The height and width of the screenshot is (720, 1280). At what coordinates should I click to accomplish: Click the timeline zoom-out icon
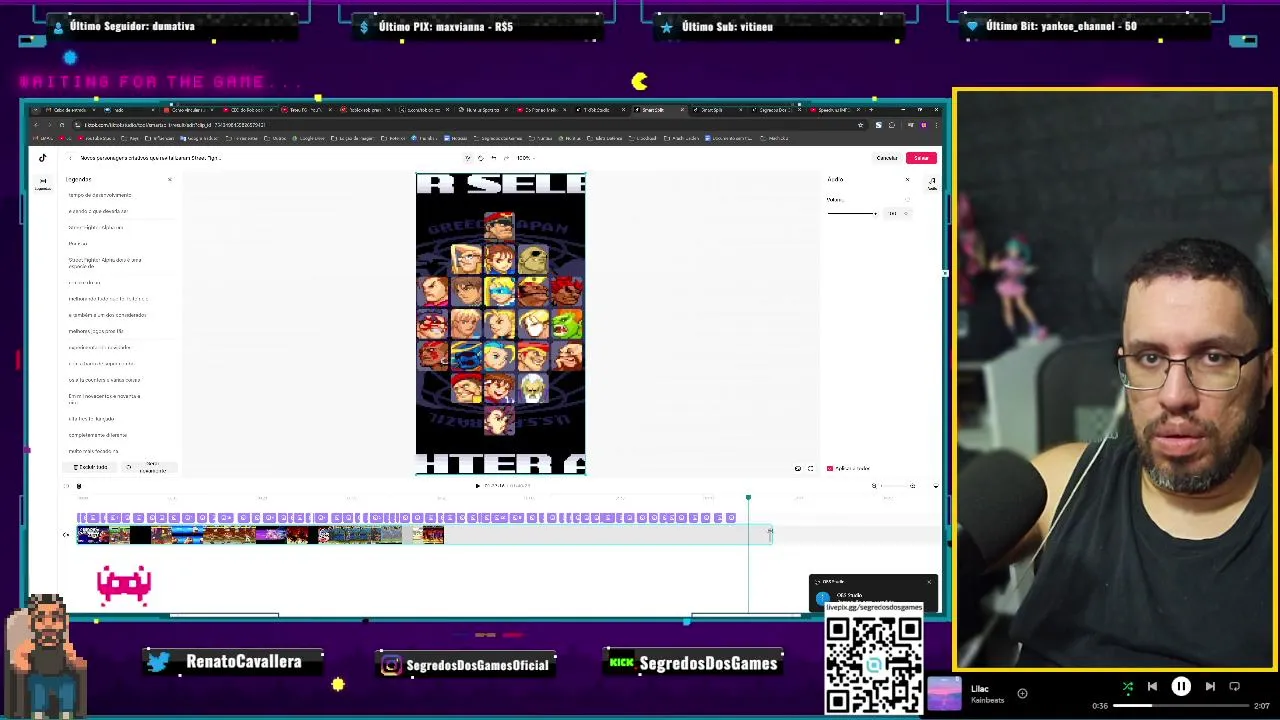tap(874, 486)
